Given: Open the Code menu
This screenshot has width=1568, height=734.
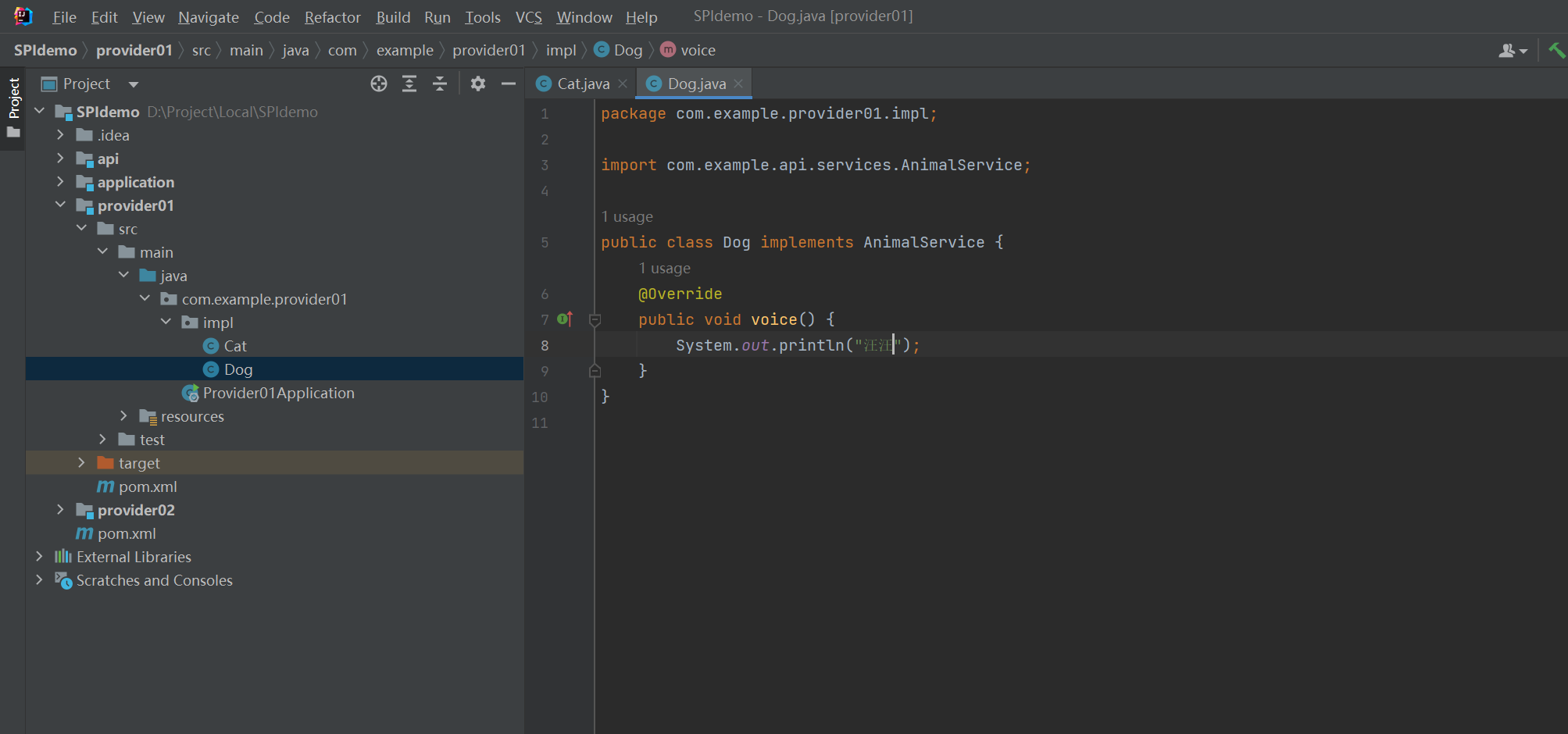Looking at the screenshot, I should tap(272, 17).
